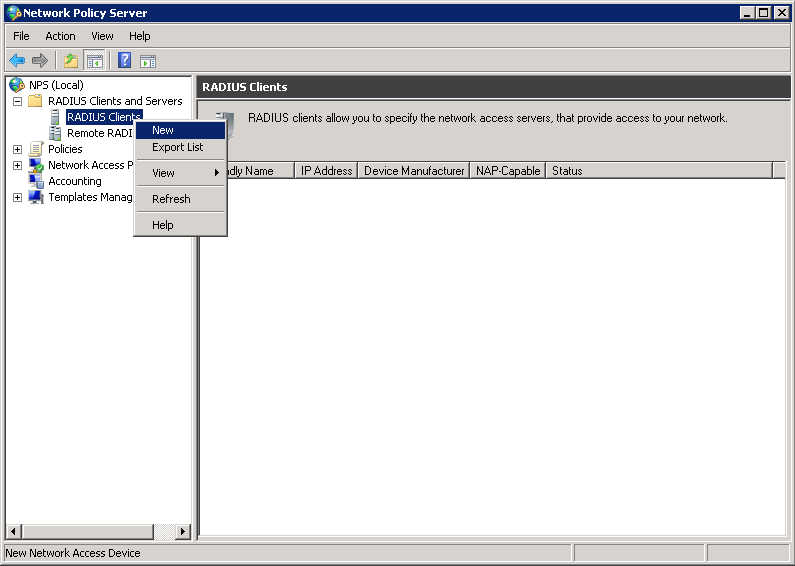The height and width of the screenshot is (566, 795).
Task: Toggle the Show/Hide Console Tree icon
Action: tap(94, 61)
